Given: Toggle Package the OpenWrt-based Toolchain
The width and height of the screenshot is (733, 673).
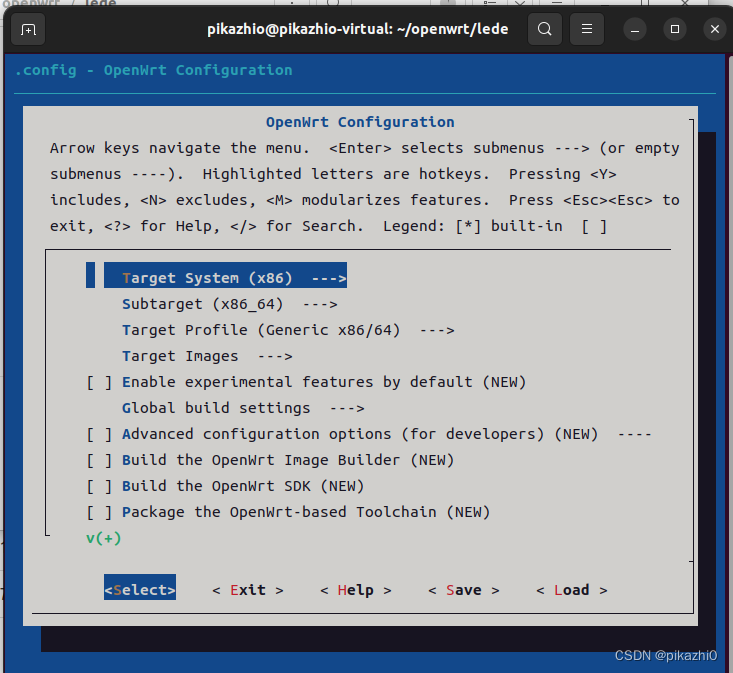Looking at the screenshot, I should pos(99,512).
